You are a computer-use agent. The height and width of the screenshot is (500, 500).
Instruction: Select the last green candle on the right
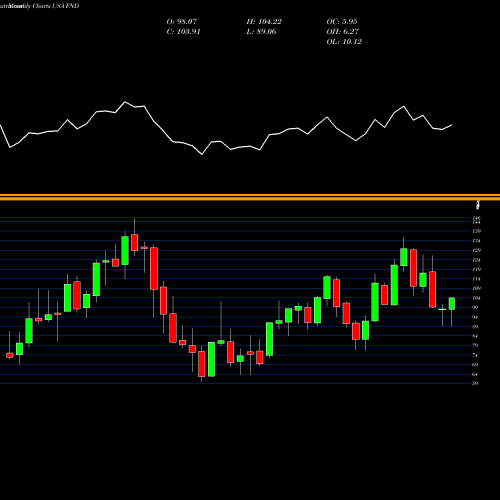[x=452, y=304]
